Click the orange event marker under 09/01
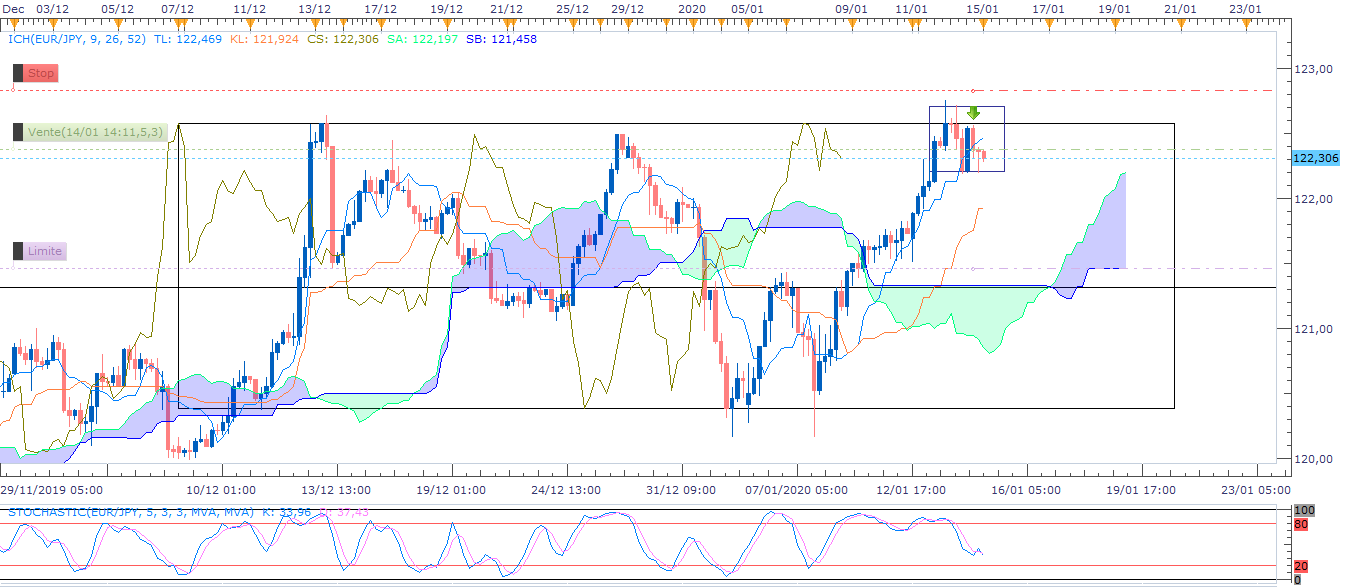 [851, 24]
